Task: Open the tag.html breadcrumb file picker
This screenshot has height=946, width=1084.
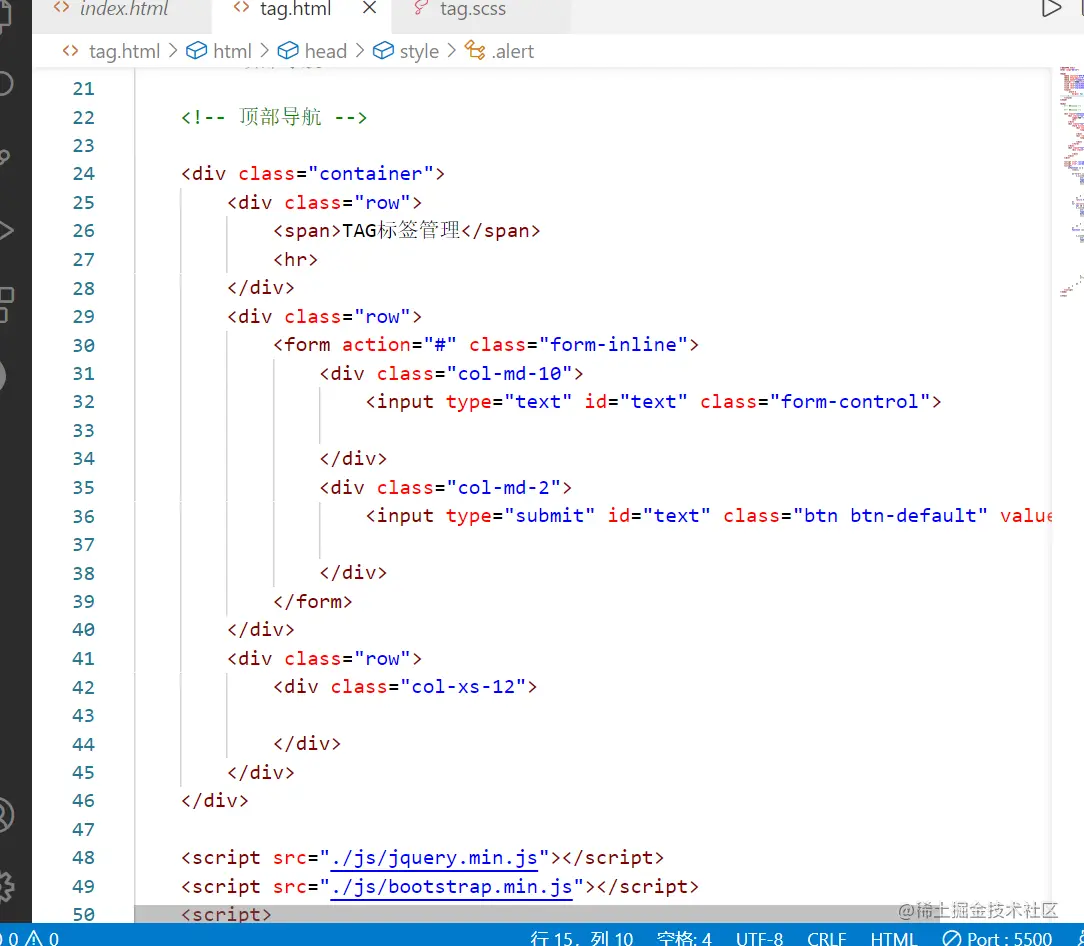Action: click(x=111, y=51)
